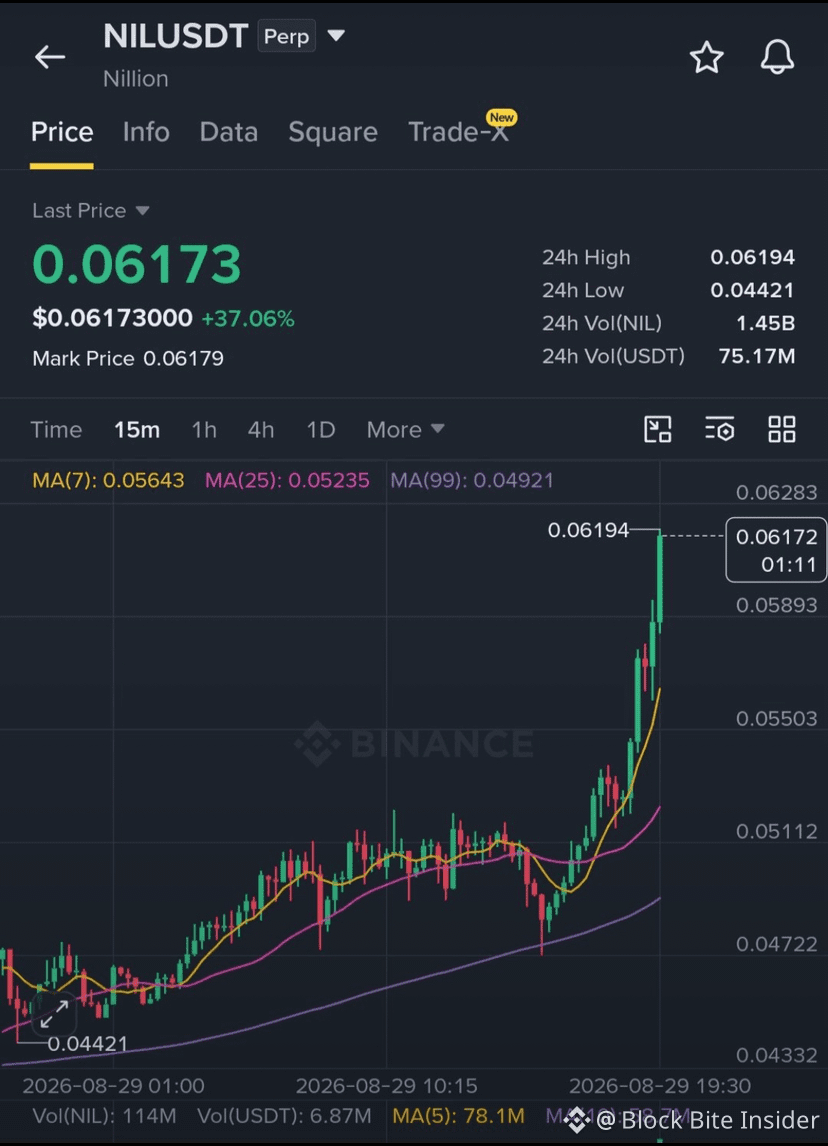The image size is (828, 1146).
Task: Open the four-square grid layout icon
Action: click(x=782, y=429)
